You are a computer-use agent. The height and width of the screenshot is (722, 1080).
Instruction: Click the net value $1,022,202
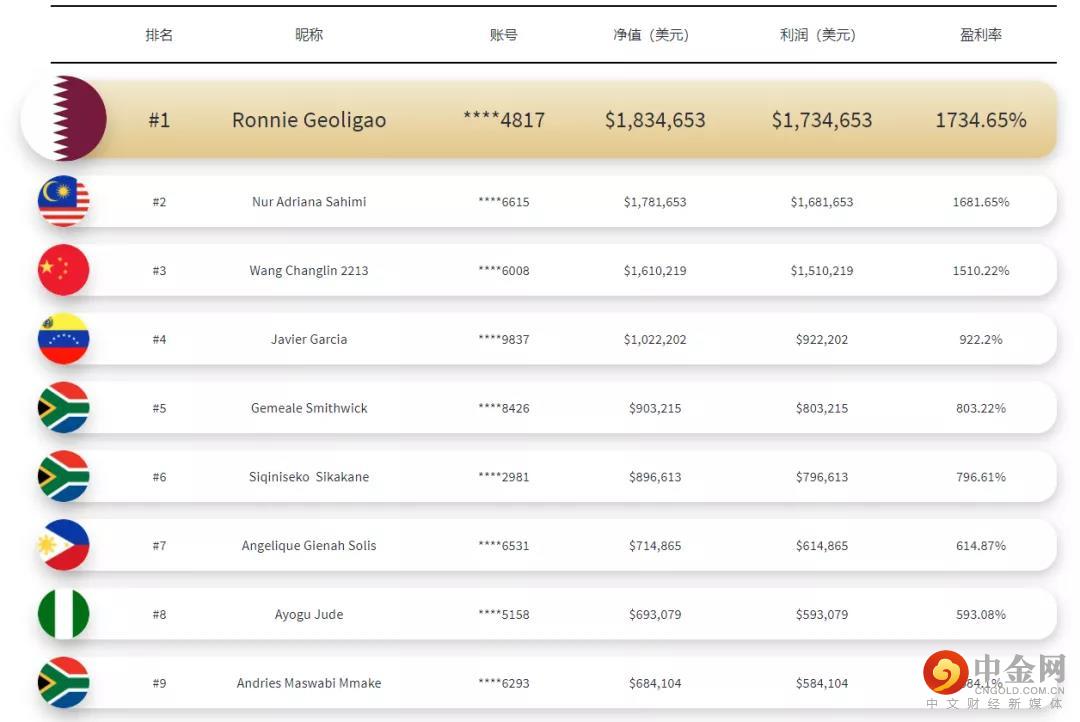[x=655, y=340]
